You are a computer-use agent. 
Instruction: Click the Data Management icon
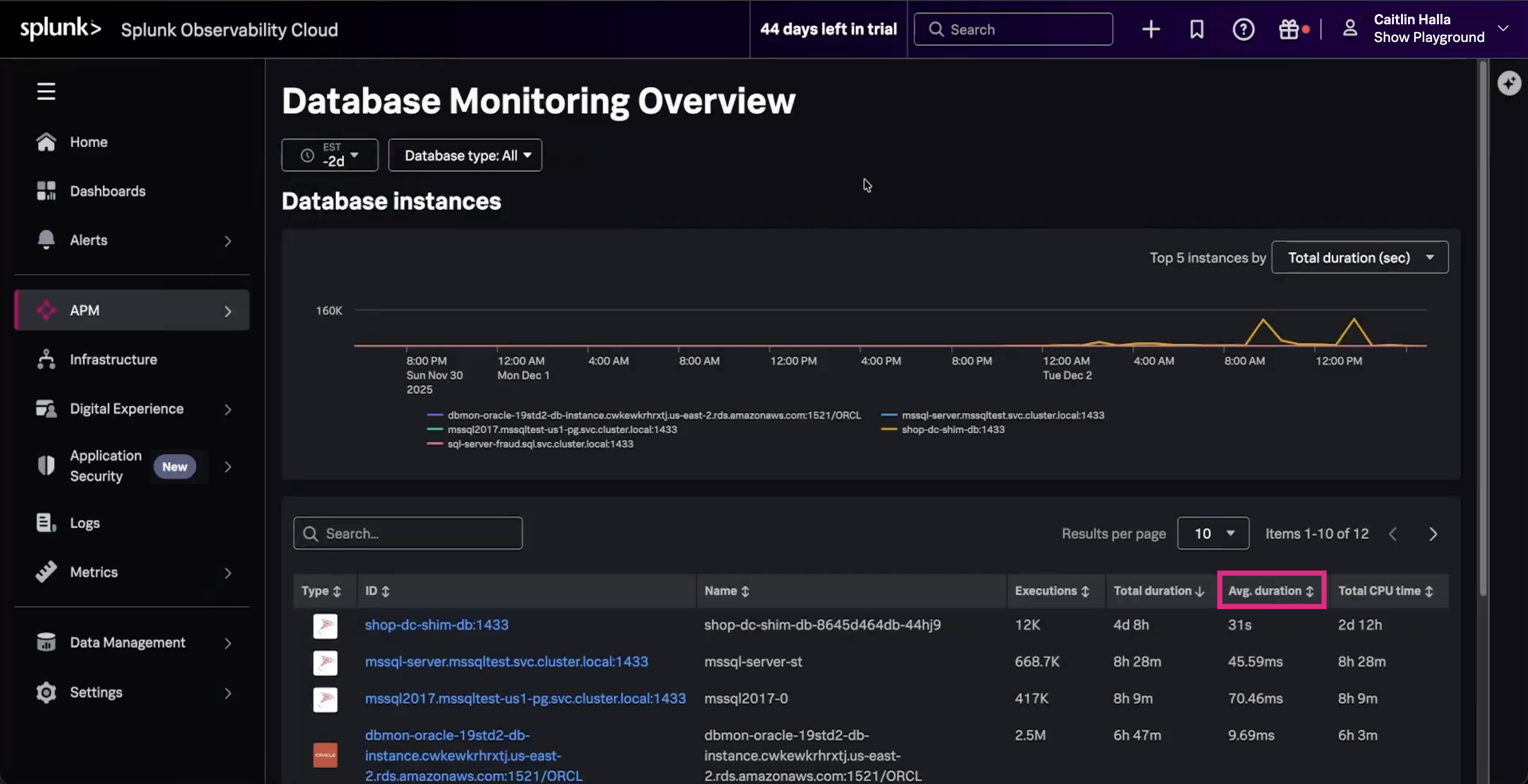coord(46,642)
